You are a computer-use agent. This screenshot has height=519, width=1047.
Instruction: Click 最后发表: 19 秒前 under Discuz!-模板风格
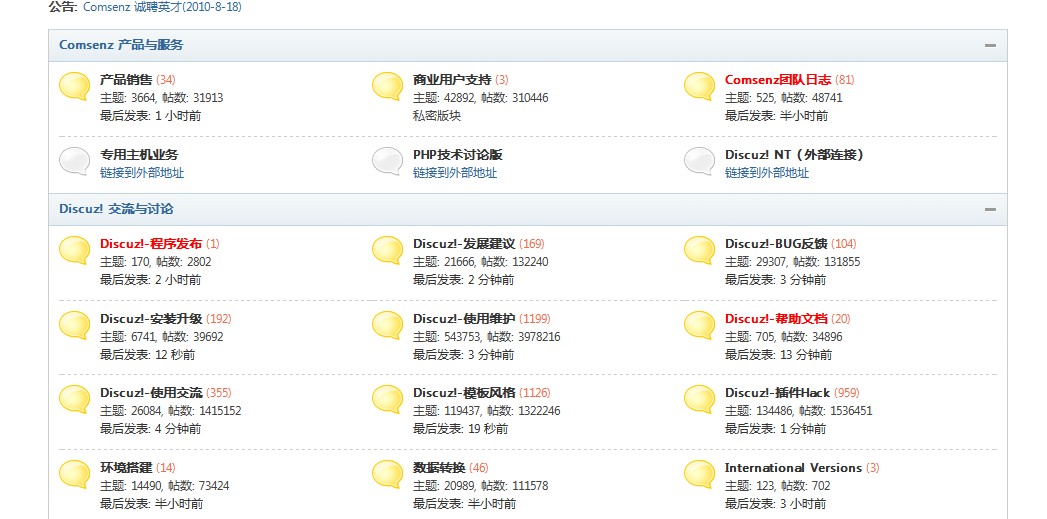click(460, 429)
